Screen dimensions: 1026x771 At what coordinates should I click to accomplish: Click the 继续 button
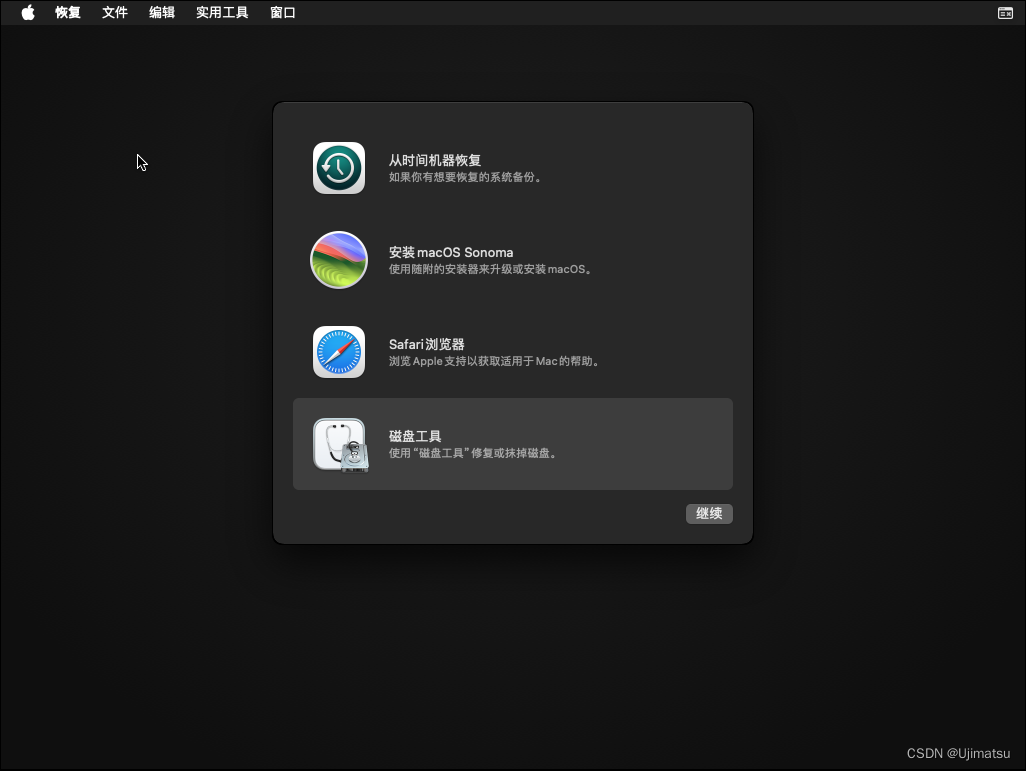pos(709,514)
